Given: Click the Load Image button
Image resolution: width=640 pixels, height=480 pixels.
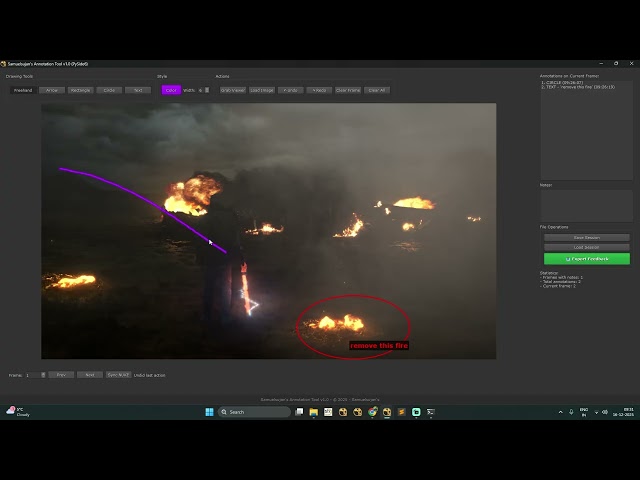Looking at the screenshot, I should tap(262, 90).
